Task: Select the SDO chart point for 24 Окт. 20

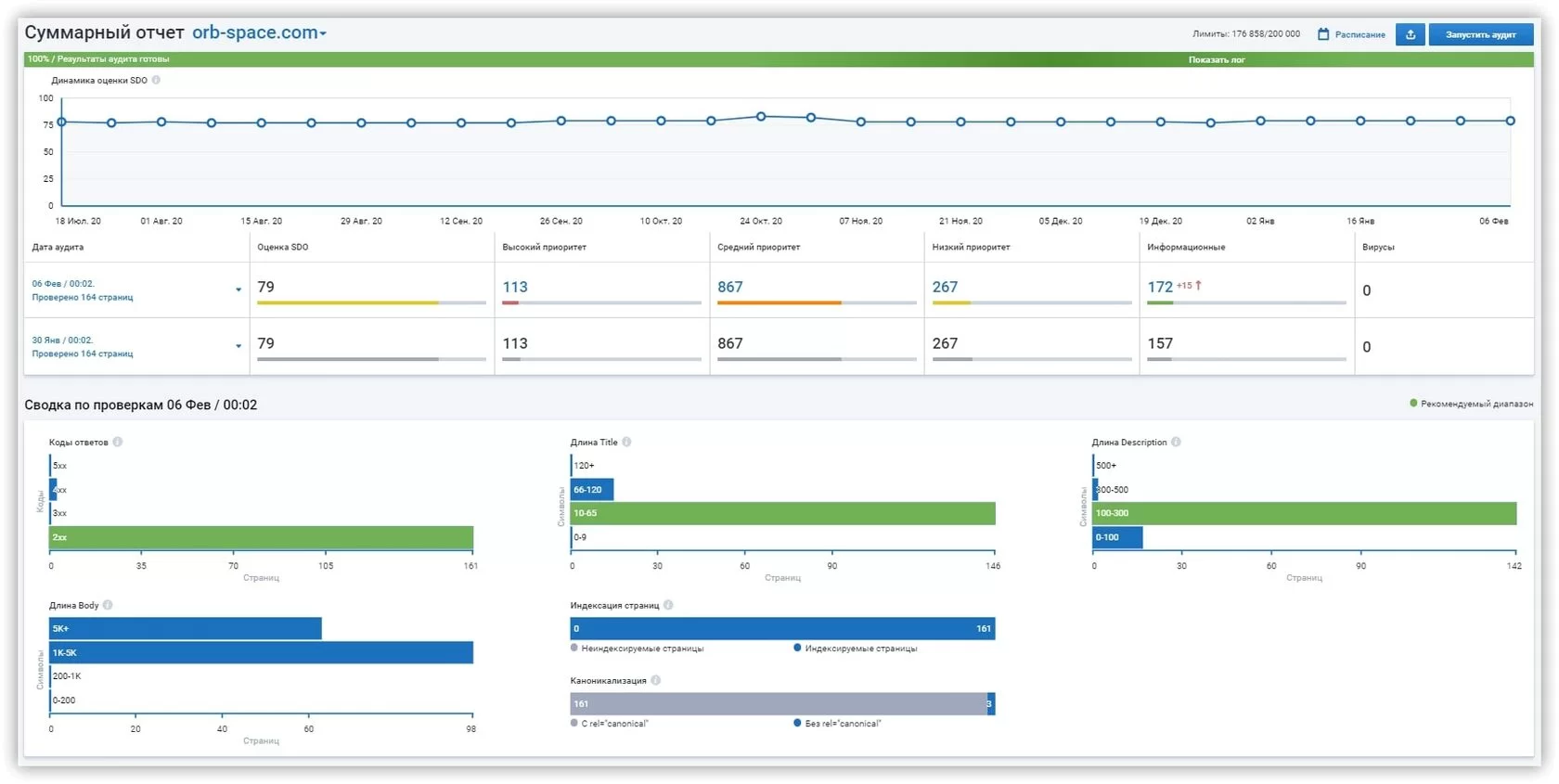Action: click(761, 117)
